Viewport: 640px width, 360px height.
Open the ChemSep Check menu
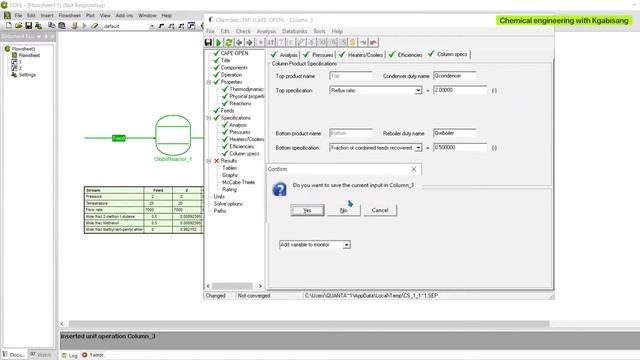click(243, 31)
